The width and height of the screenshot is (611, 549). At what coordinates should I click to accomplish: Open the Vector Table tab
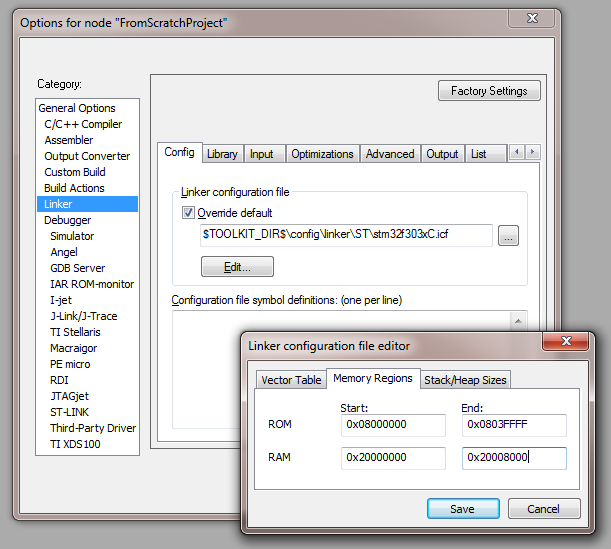[291, 380]
